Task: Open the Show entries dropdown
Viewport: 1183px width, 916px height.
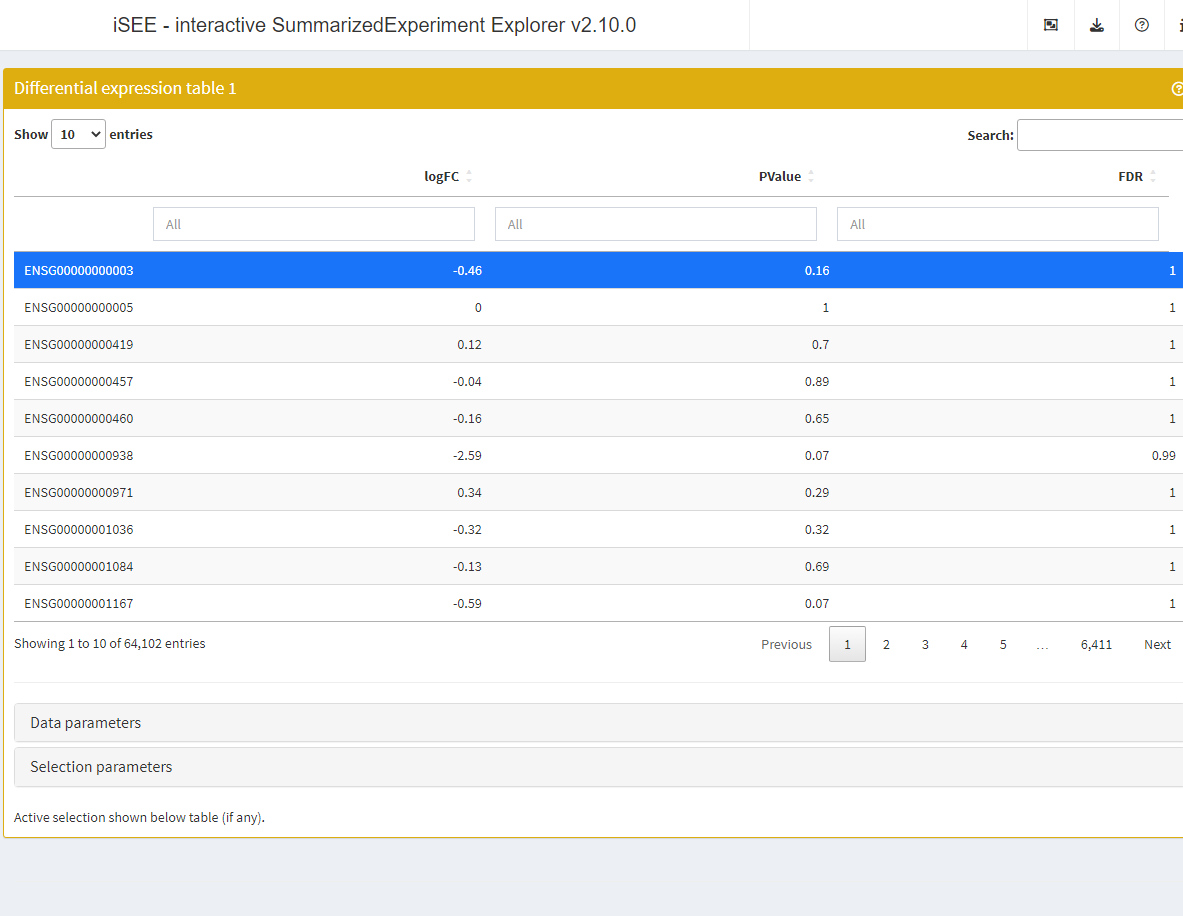Action: coord(78,134)
